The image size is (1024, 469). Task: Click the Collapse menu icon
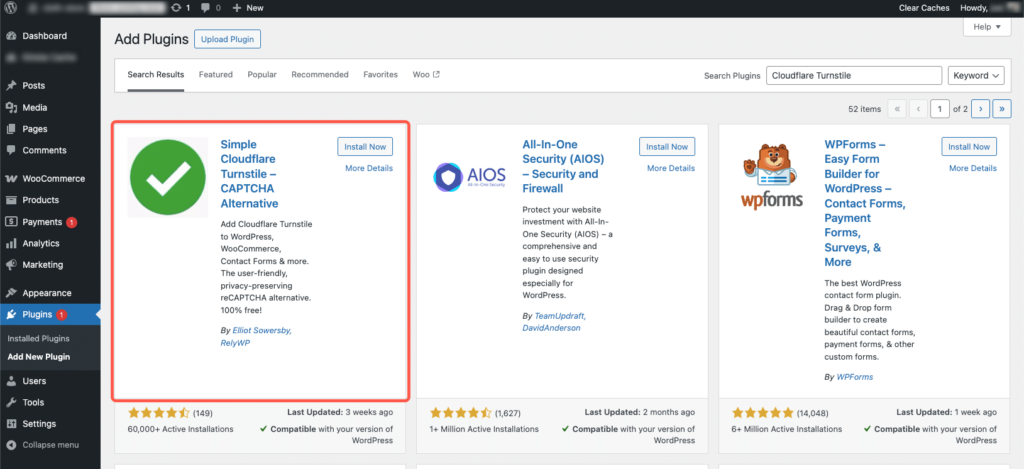[x=11, y=445]
